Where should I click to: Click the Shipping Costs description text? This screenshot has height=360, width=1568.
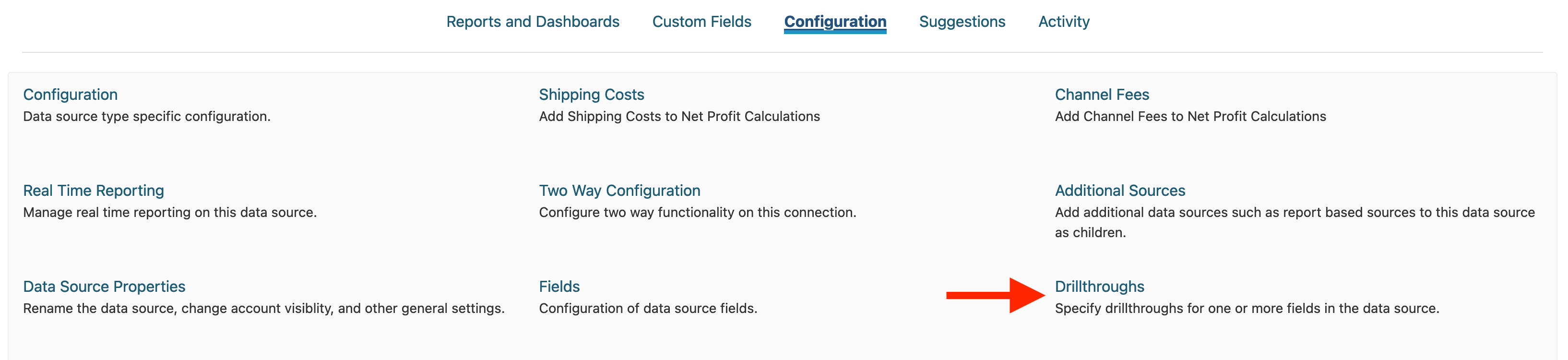pyautogui.click(x=679, y=116)
